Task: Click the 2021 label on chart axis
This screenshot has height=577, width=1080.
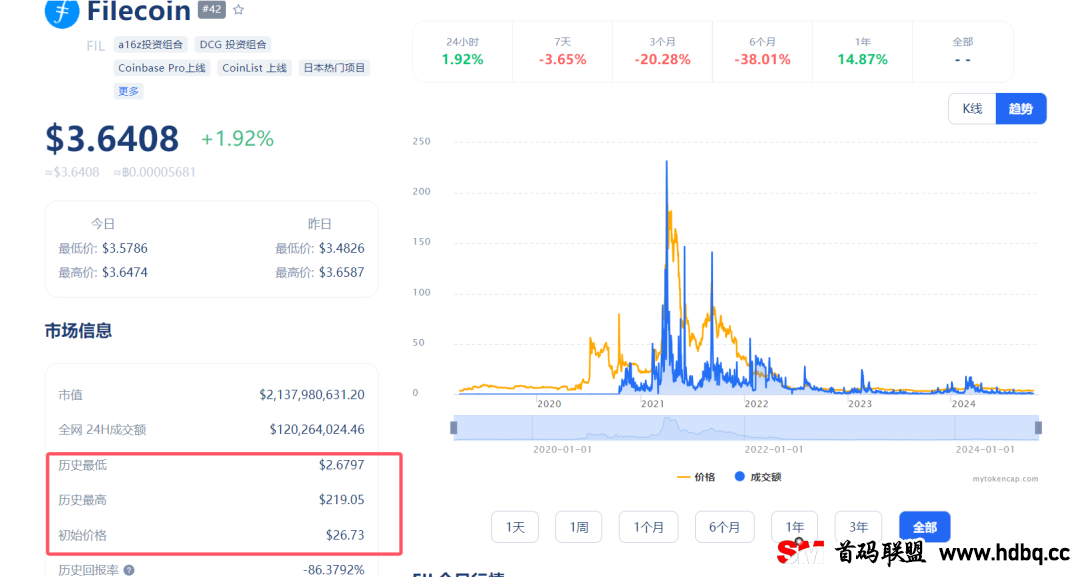Action: click(652, 403)
